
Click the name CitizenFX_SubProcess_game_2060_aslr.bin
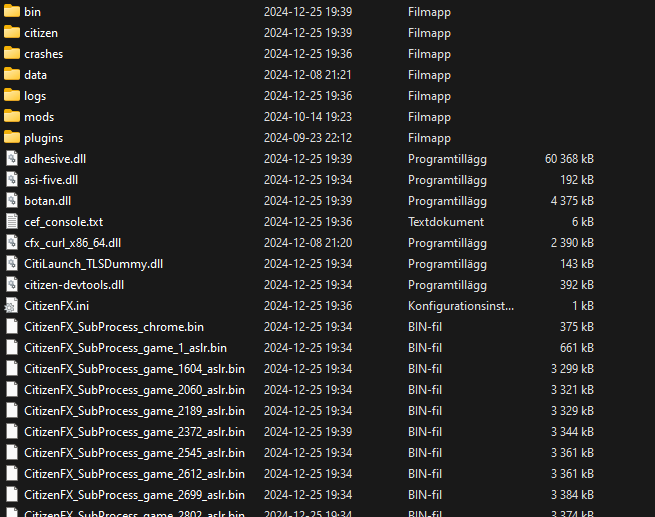click(x=135, y=390)
